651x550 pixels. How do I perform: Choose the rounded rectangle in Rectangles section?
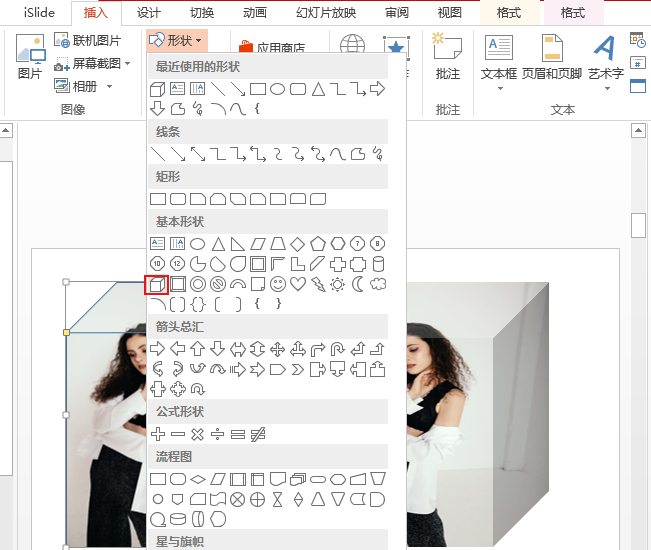pyautogui.click(x=178, y=199)
